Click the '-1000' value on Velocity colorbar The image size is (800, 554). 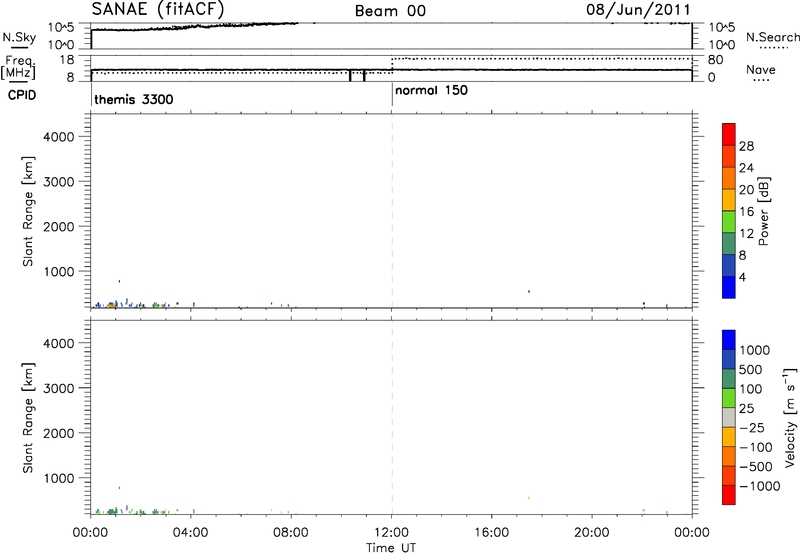pos(759,486)
